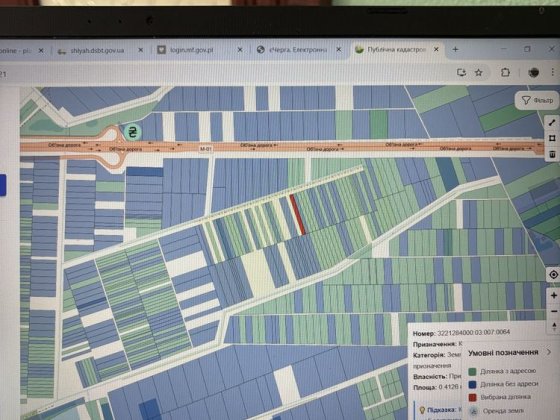The image size is (560, 420).
Task: Open a new browser tab
Action: click(455, 49)
